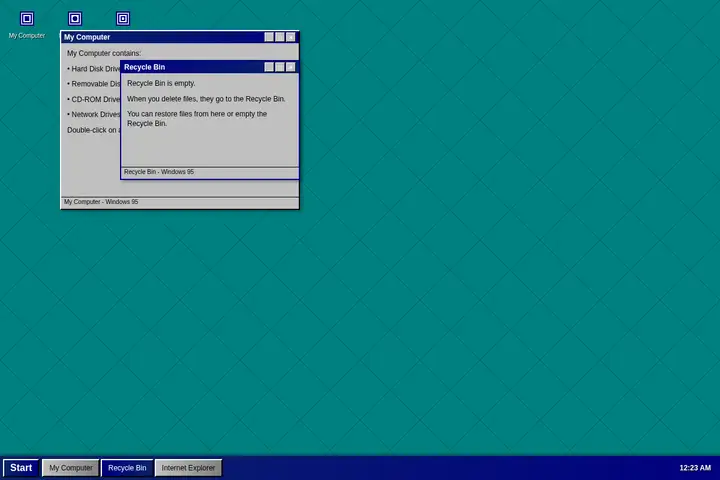Open the Start menu
Viewport: 720px width, 480px height.
pyautogui.click(x=21, y=468)
